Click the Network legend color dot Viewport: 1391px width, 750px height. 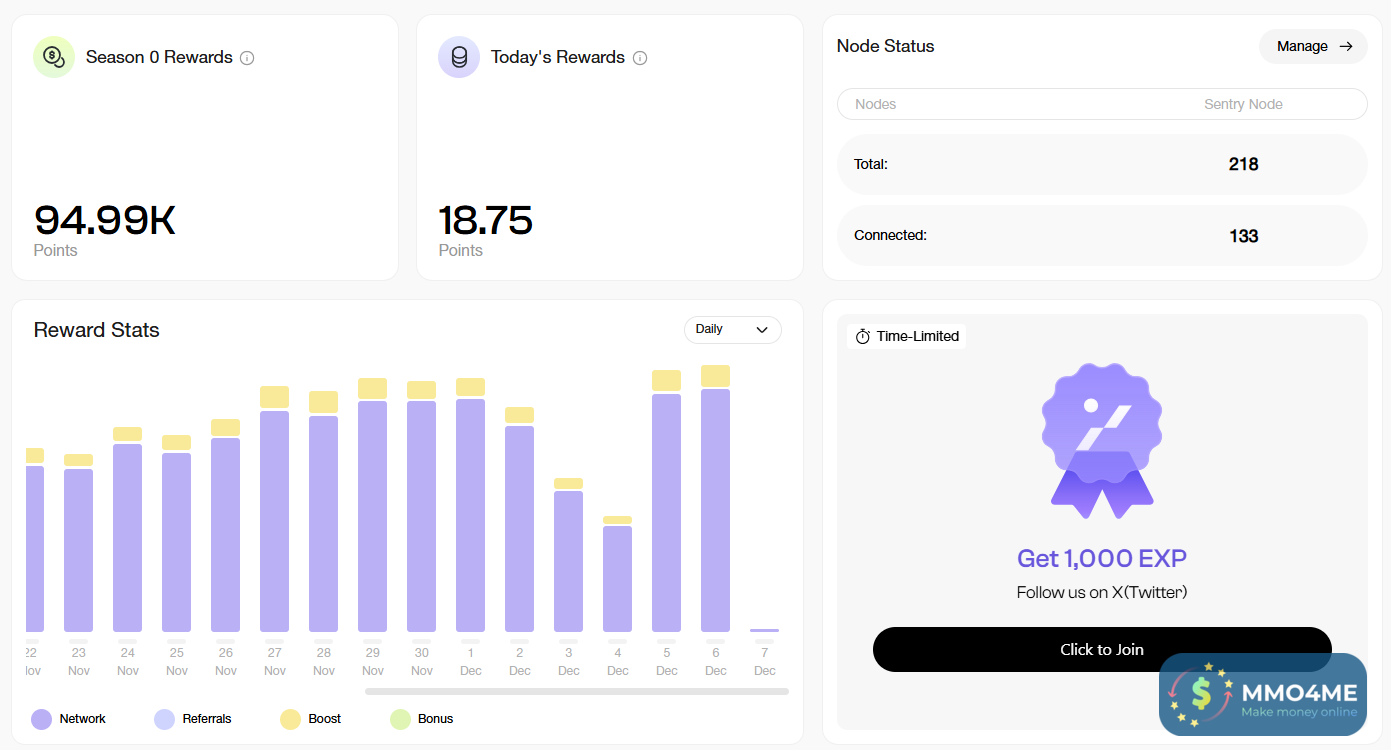pos(41,719)
